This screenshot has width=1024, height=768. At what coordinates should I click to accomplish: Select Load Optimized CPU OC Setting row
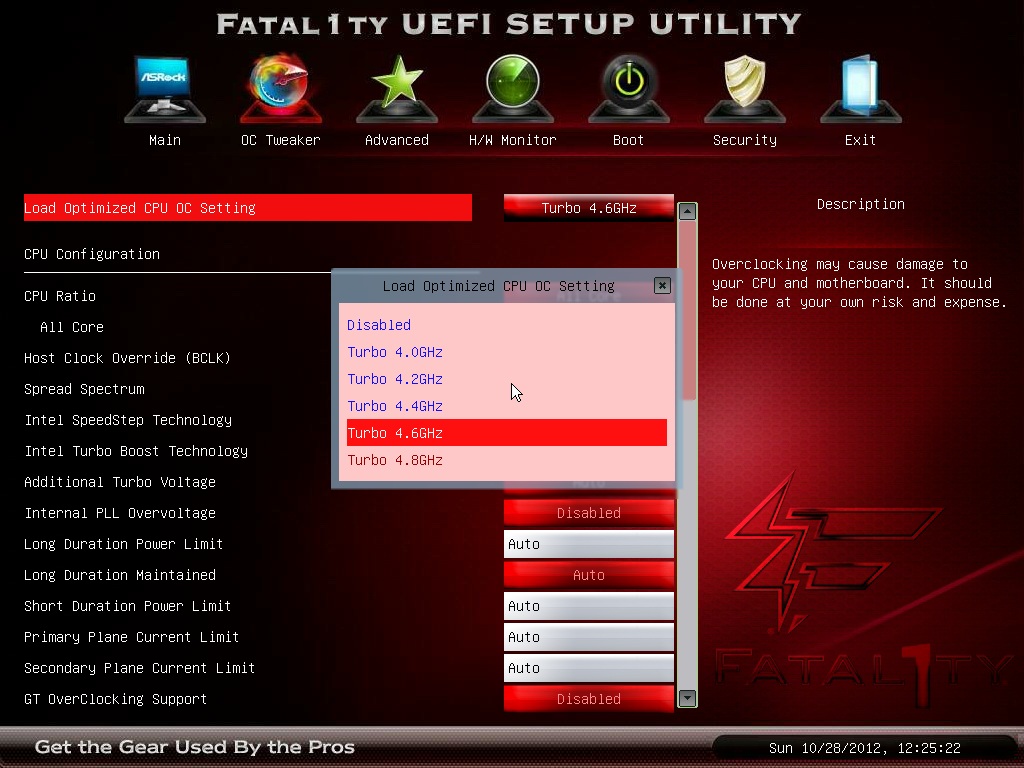(x=248, y=208)
